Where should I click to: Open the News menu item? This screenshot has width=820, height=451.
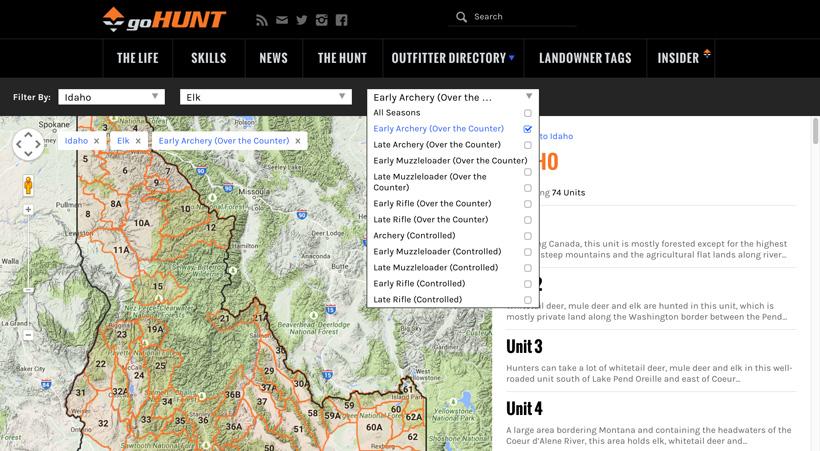click(x=274, y=58)
